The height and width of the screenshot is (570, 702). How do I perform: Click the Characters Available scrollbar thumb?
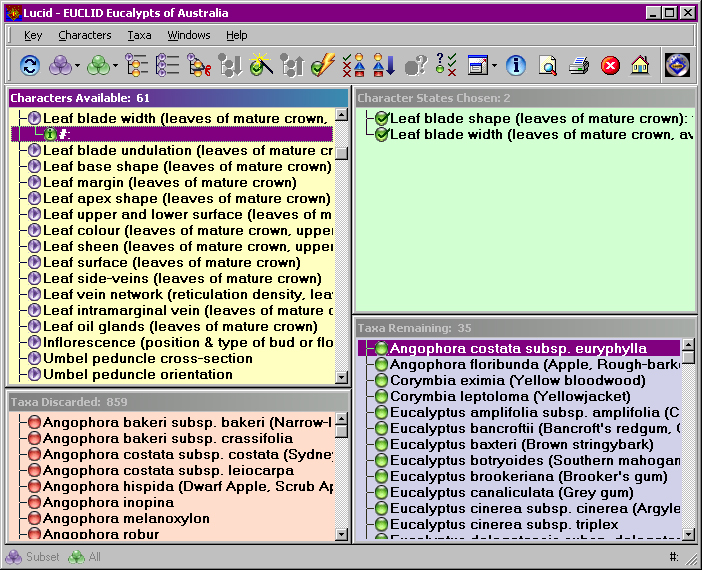pyautogui.click(x=342, y=153)
